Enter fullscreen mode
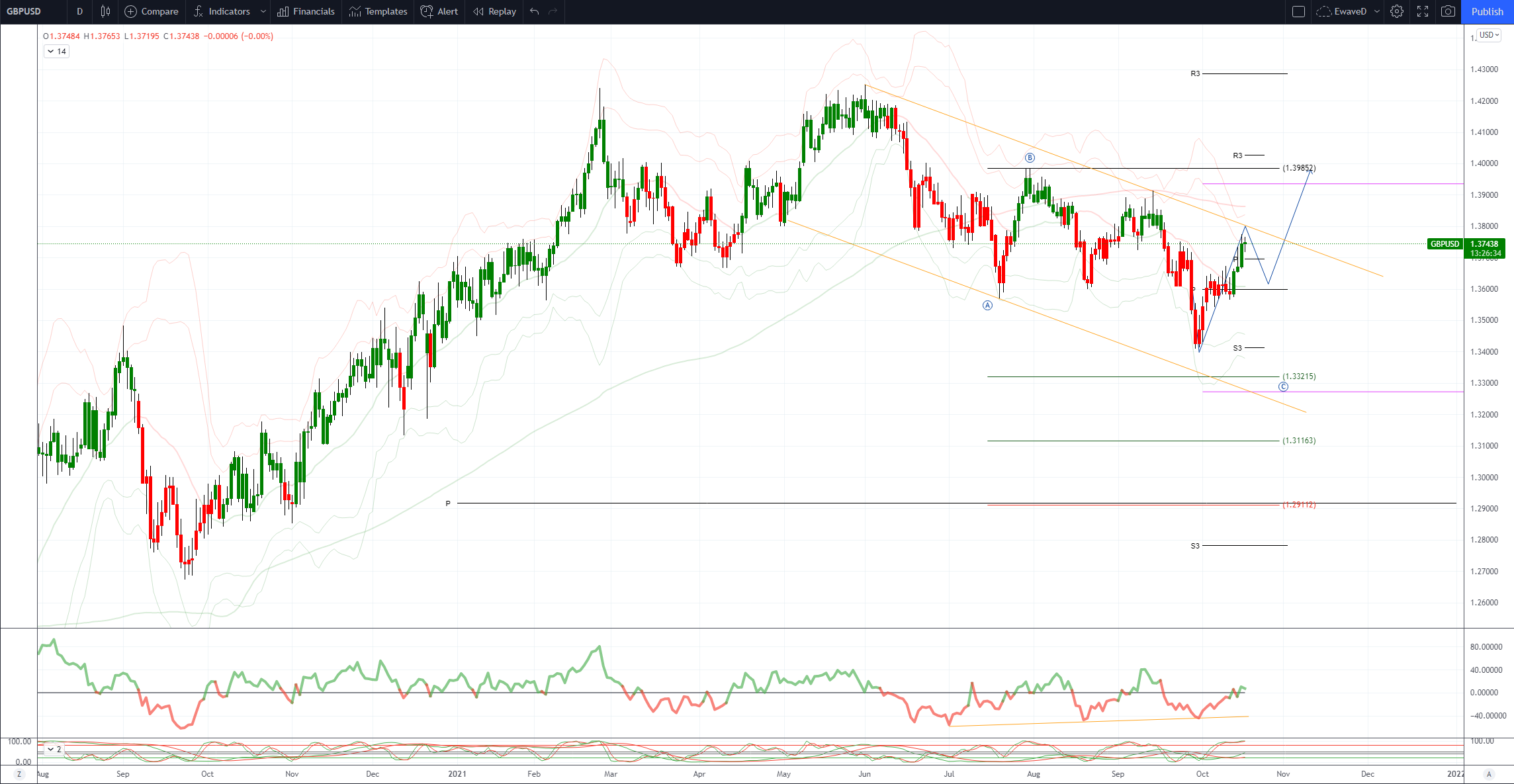1514x784 pixels. click(1423, 11)
